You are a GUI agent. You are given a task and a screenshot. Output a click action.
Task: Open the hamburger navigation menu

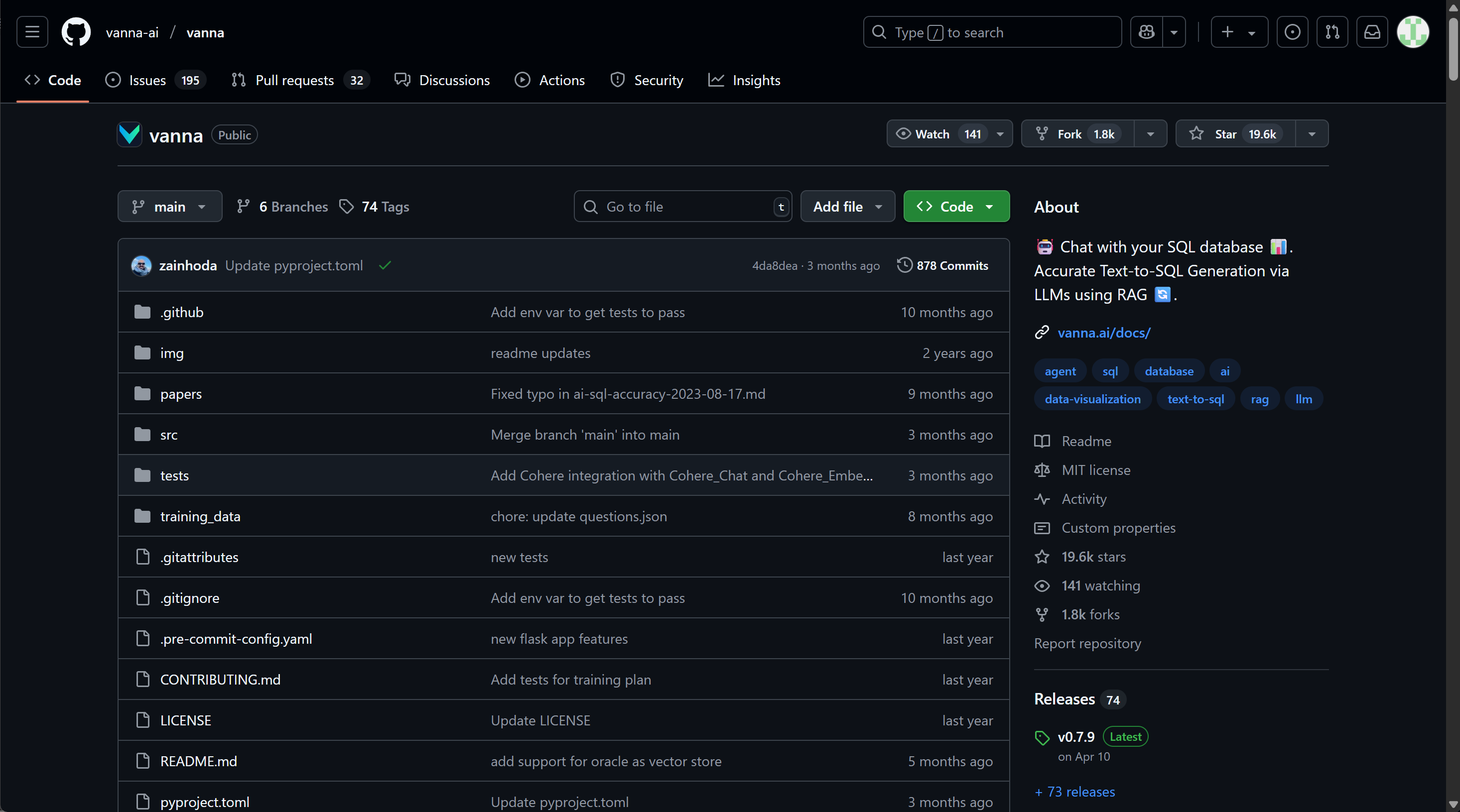pyautogui.click(x=32, y=32)
